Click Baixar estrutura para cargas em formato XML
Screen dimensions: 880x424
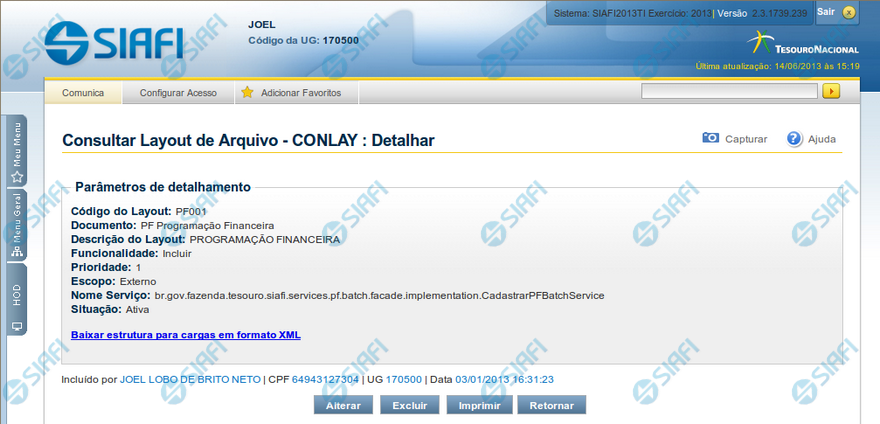[x=186, y=334]
